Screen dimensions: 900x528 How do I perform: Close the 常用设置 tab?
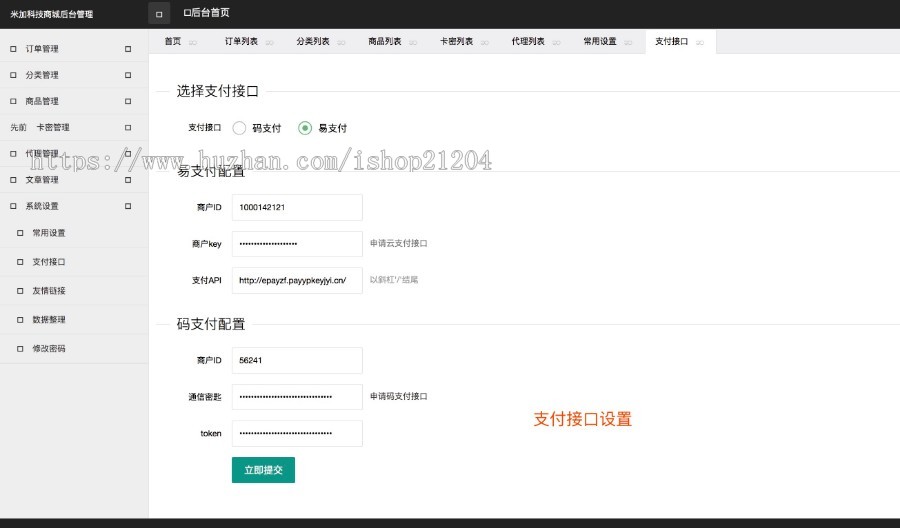click(628, 42)
